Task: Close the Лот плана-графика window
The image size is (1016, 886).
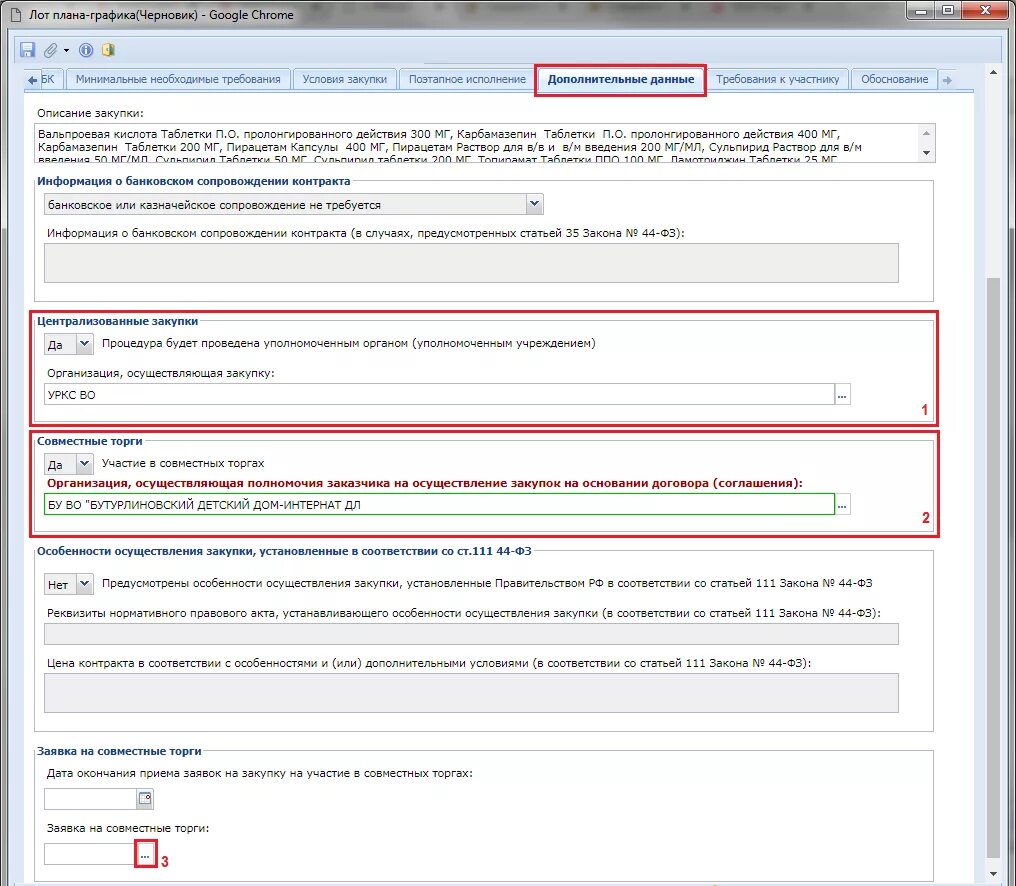Action: [985, 10]
